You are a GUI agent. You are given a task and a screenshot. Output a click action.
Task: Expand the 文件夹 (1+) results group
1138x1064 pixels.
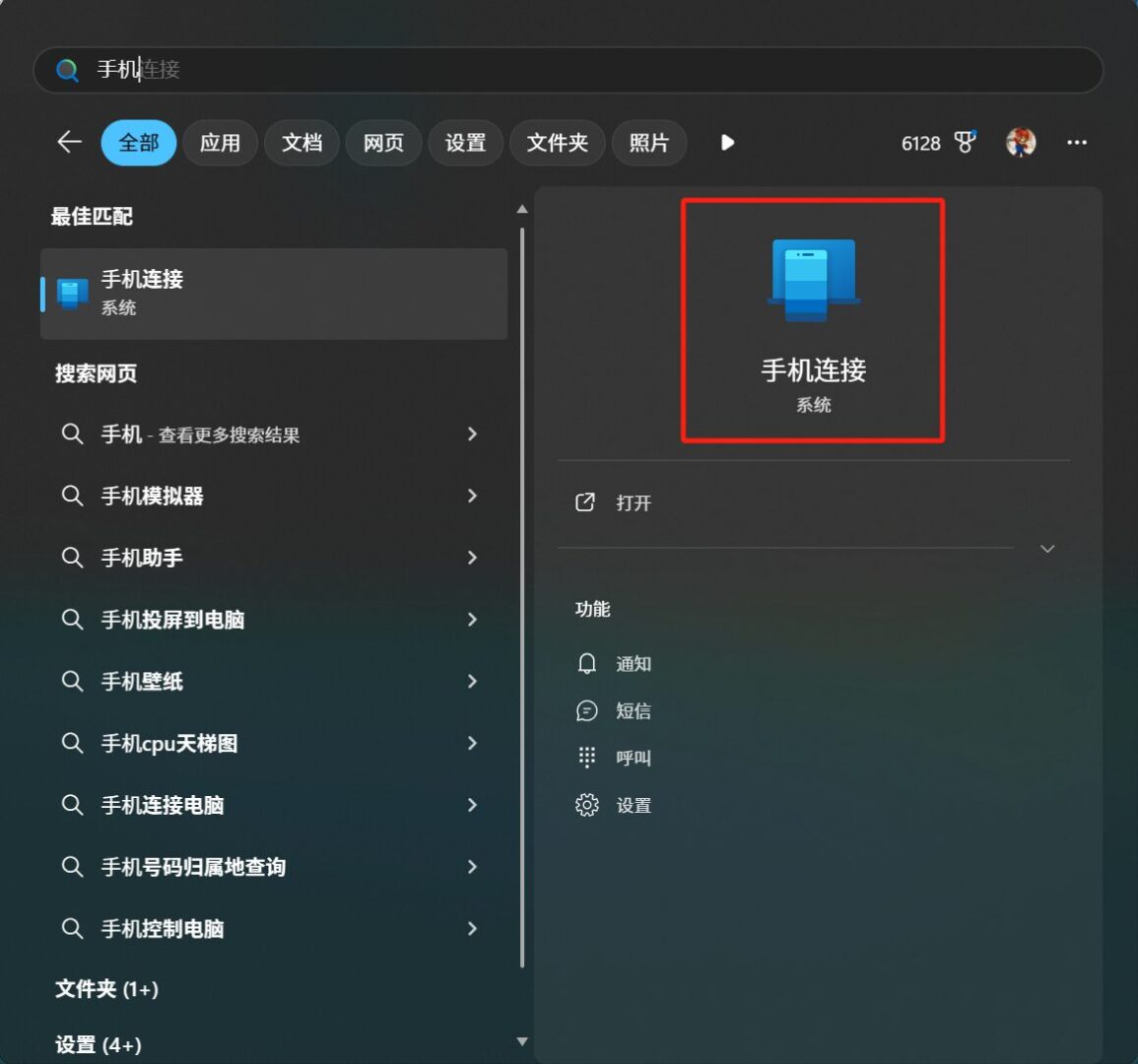106,988
